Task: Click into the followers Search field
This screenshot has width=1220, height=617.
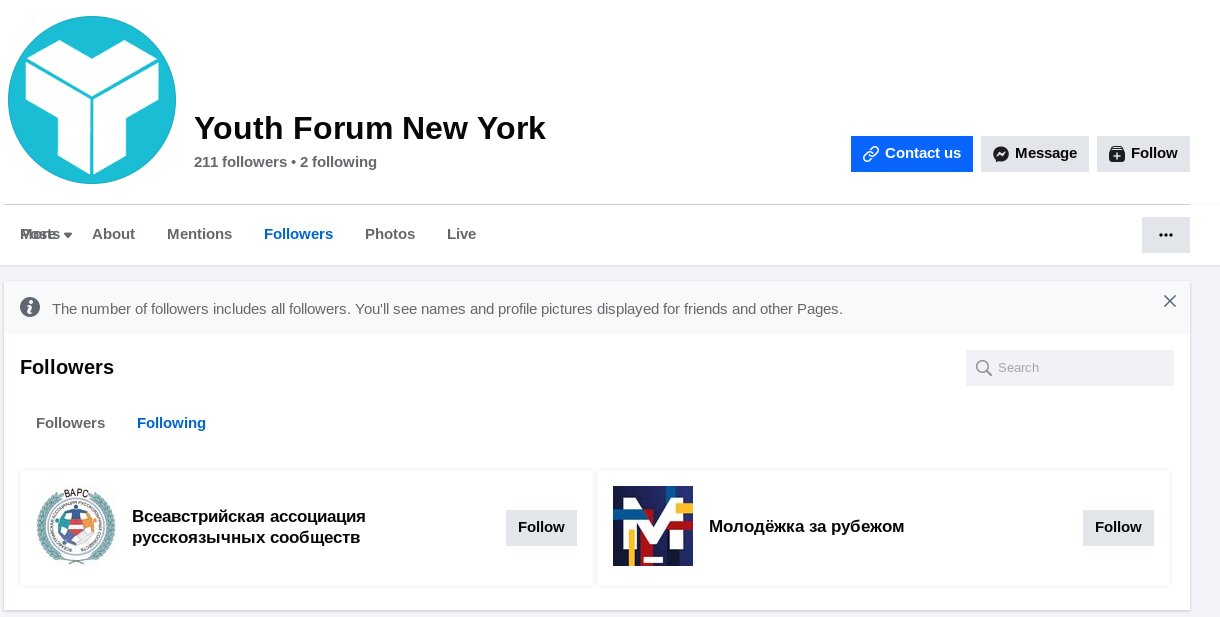Action: [x=1070, y=368]
